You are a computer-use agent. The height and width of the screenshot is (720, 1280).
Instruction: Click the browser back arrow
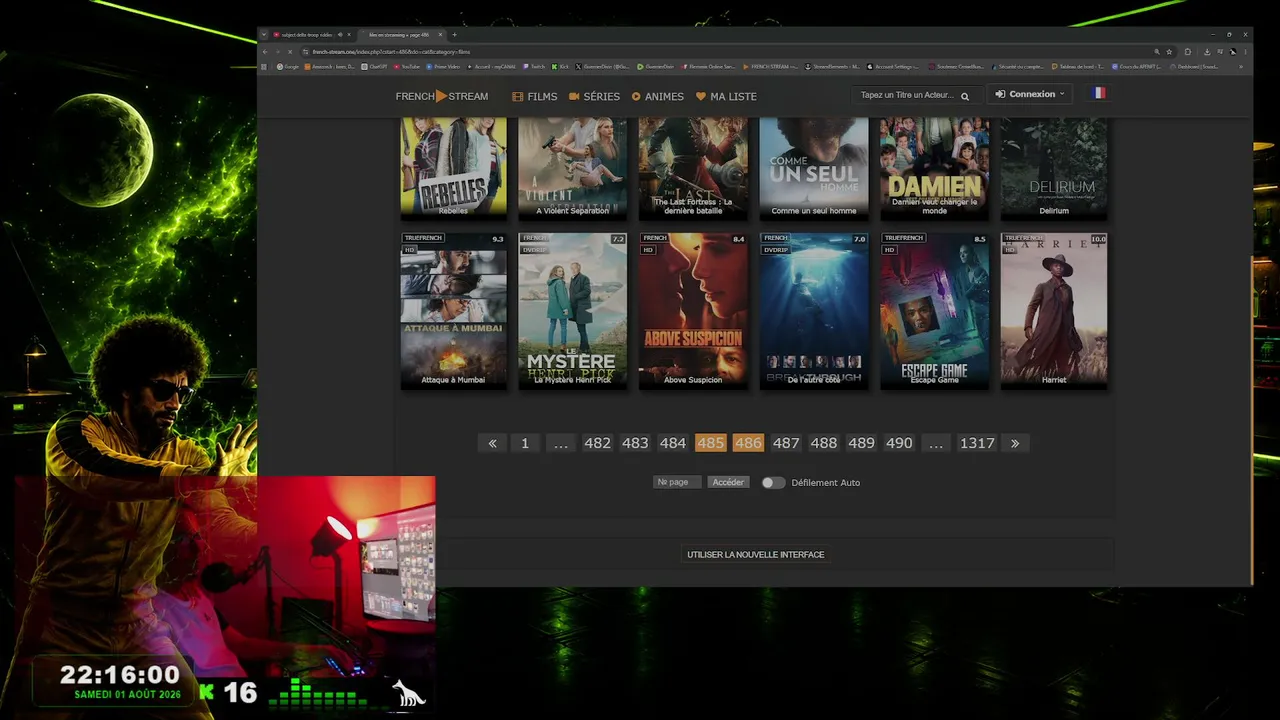265,52
